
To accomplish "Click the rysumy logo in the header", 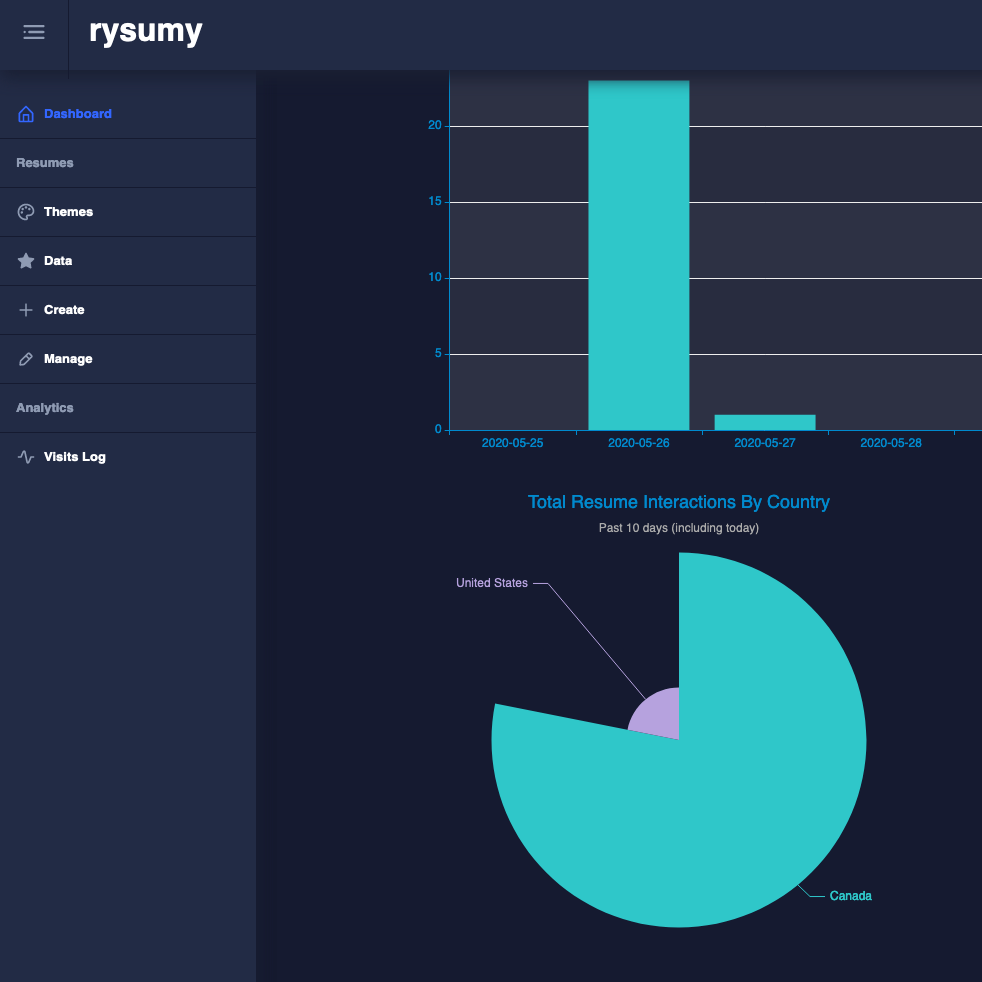I will [x=146, y=32].
